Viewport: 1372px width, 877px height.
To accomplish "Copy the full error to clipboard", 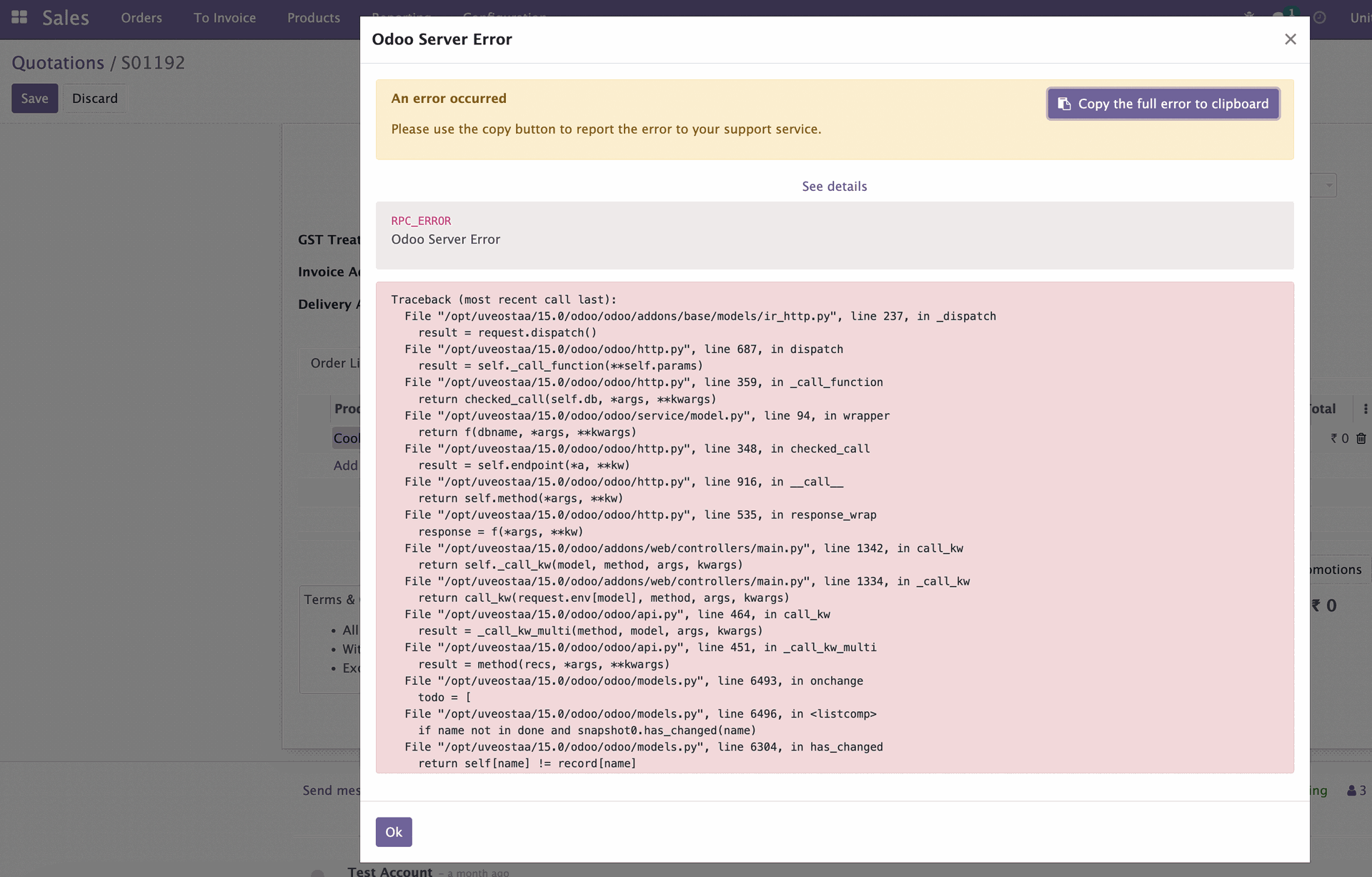I will click(1163, 104).
